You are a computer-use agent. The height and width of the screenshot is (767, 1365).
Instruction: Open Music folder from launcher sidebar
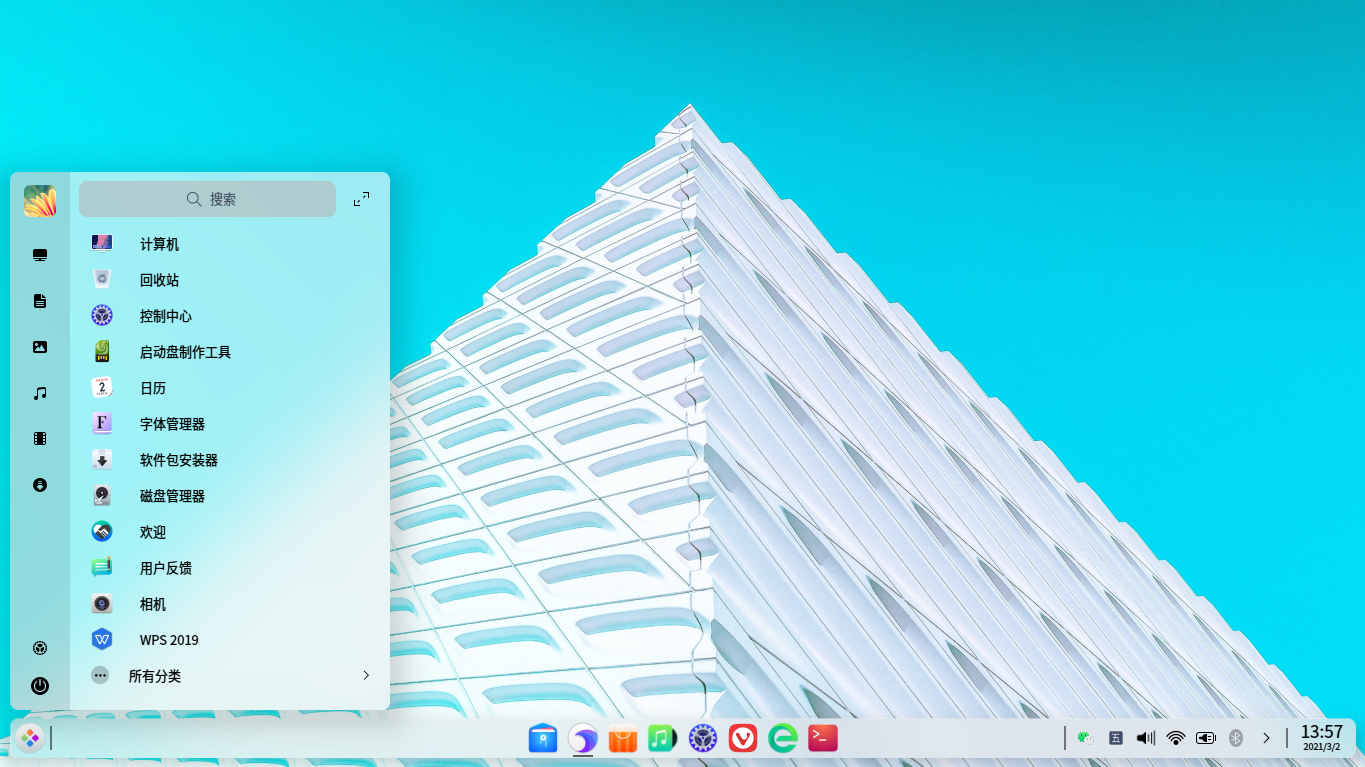click(x=40, y=393)
